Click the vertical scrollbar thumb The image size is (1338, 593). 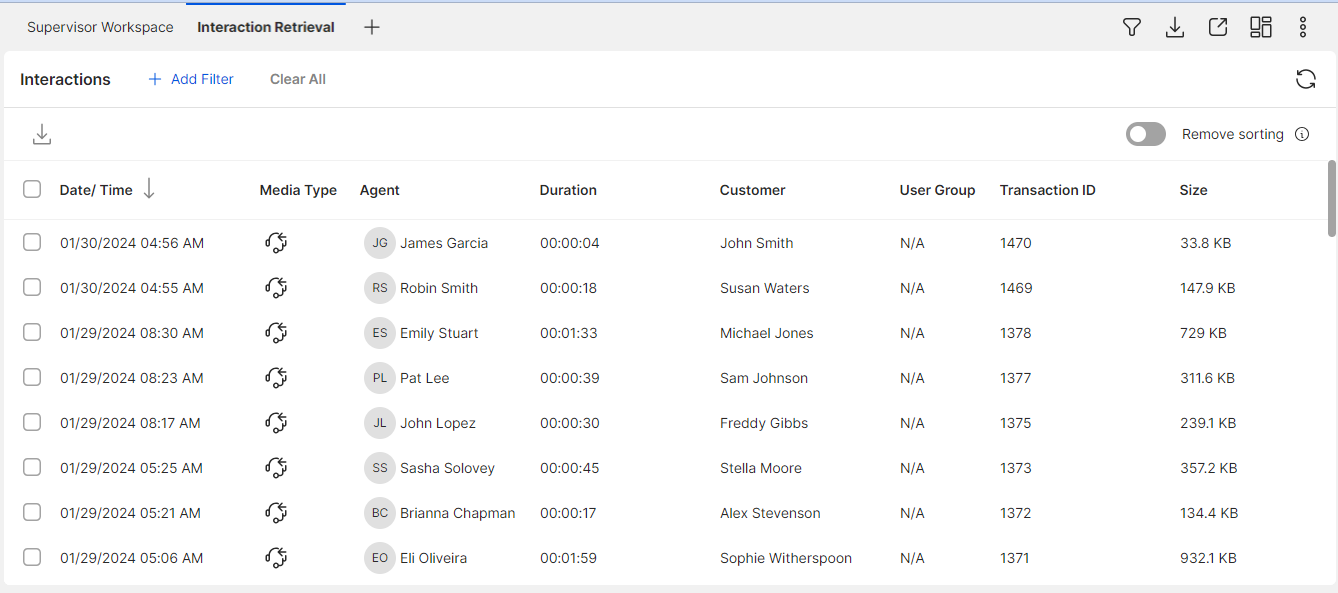click(x=1331, y=198)
